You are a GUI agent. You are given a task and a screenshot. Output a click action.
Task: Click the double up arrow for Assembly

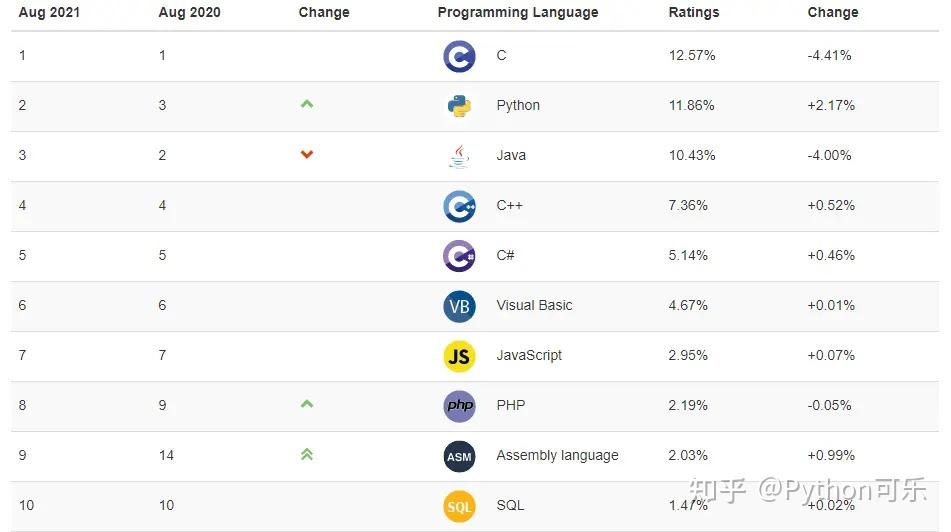[x=307, y=454]
